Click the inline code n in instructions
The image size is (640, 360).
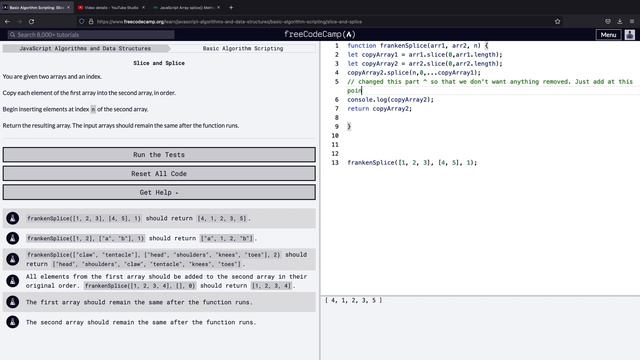[93, 109]
